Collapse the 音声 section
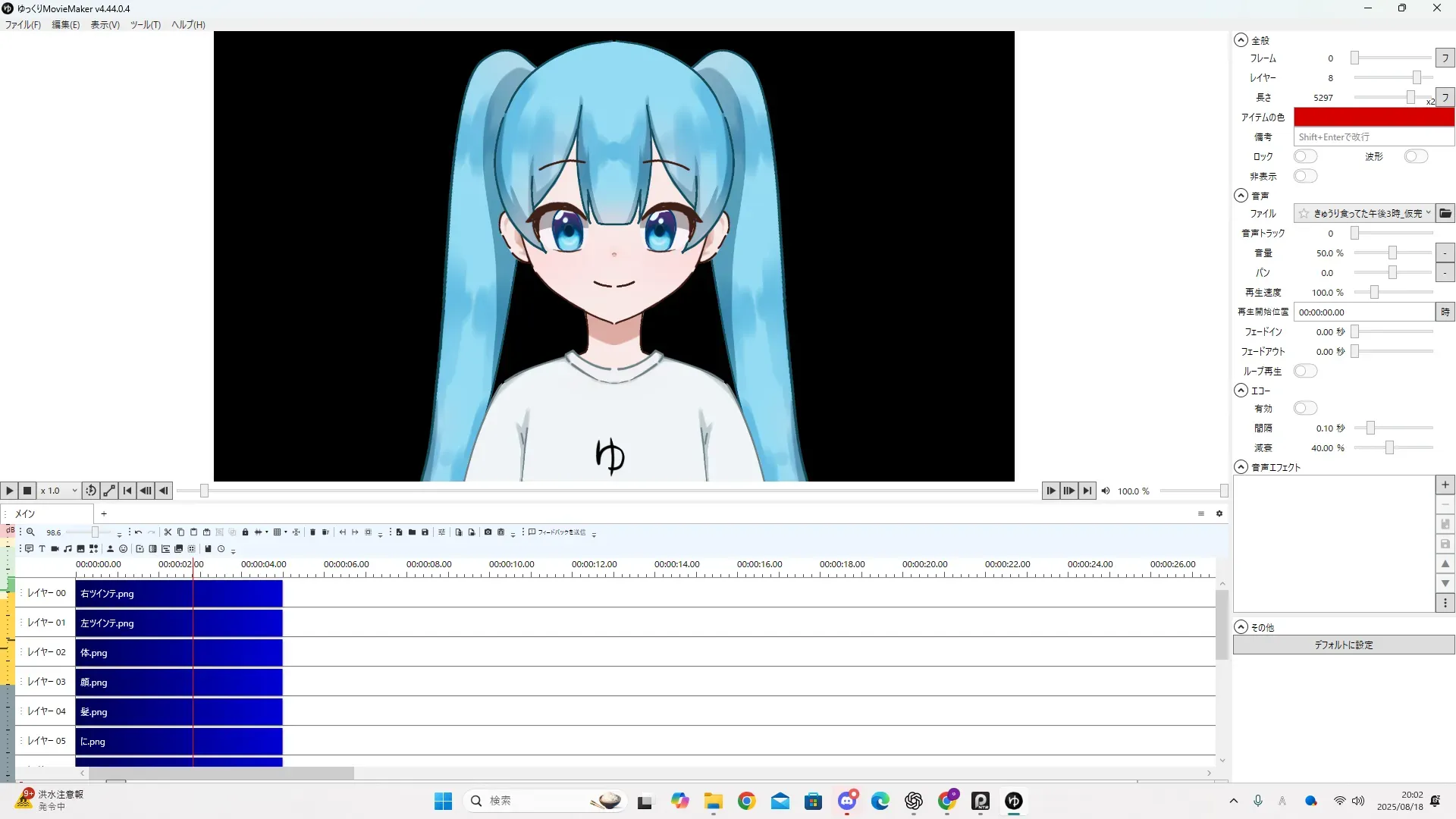This screenshot has height=819, width=1456. point(1241,196)
